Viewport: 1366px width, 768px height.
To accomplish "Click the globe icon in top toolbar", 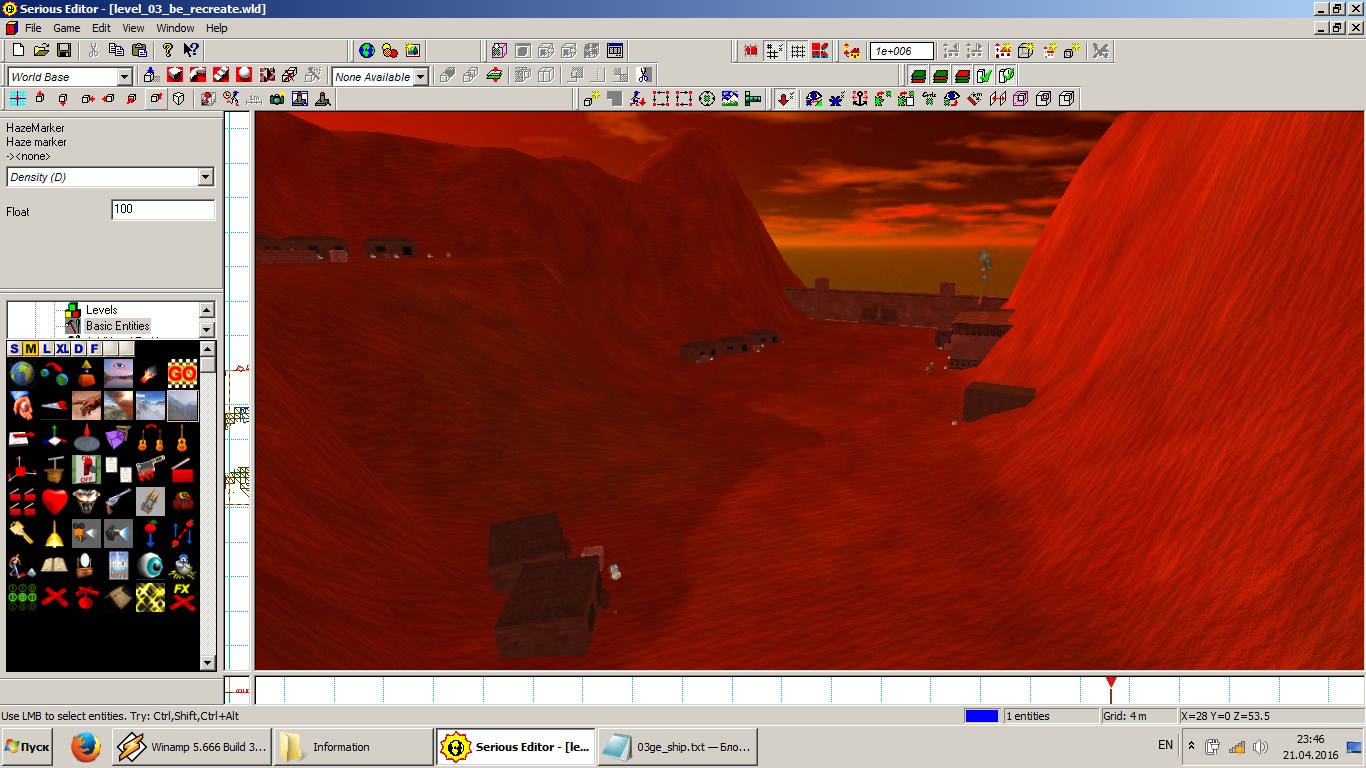I will tap(367, 50).
